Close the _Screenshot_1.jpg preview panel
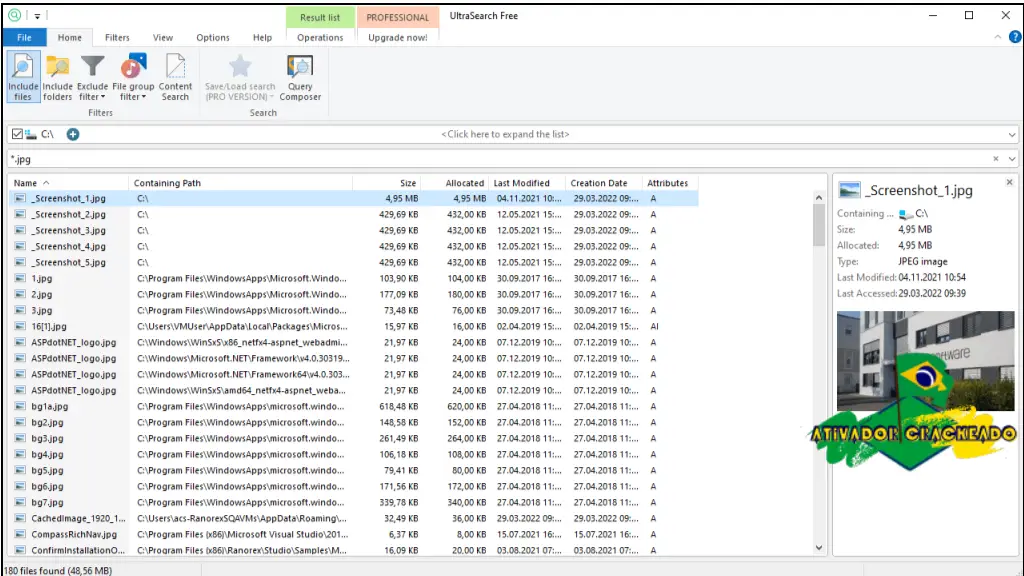Image resolution: width=1024 pixels, height=576 pixels. click(1009, 182)
